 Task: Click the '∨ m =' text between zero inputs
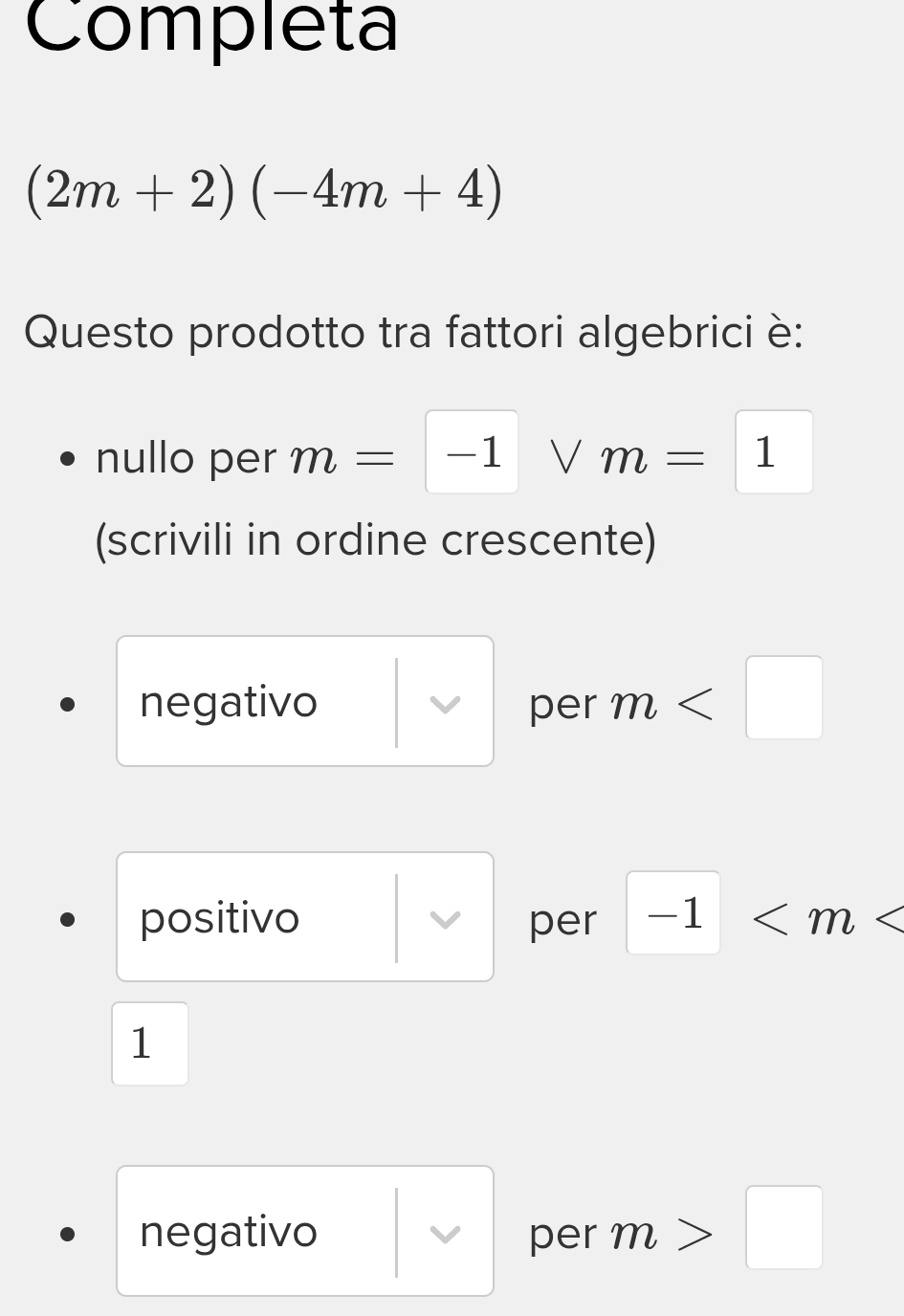tap(627, 457)
